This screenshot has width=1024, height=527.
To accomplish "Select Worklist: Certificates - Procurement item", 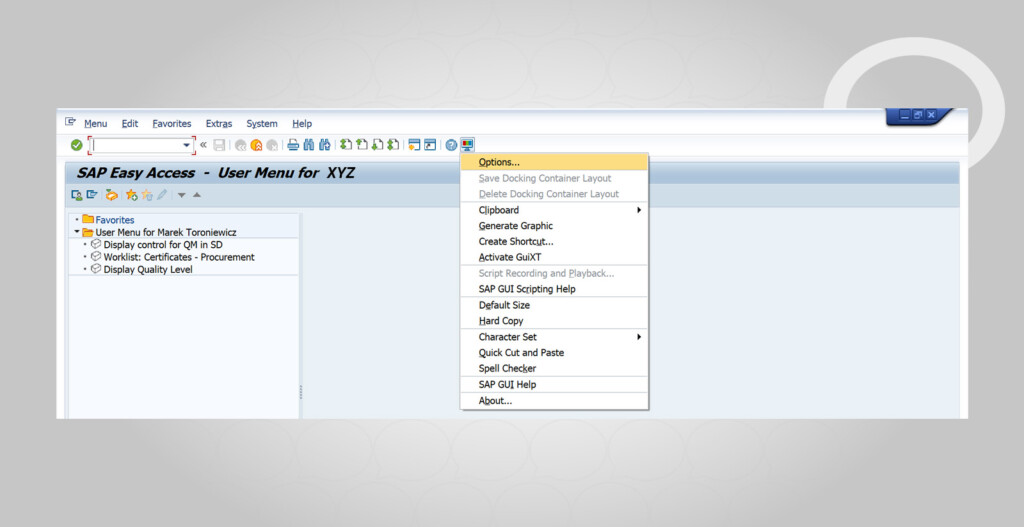I will 178,257.
